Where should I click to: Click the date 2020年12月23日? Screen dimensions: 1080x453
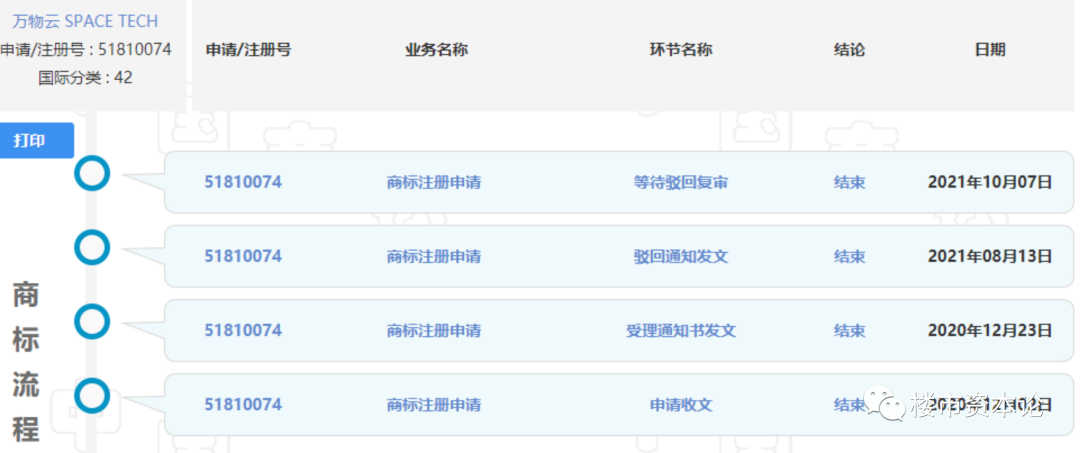[x=990, y=330]
